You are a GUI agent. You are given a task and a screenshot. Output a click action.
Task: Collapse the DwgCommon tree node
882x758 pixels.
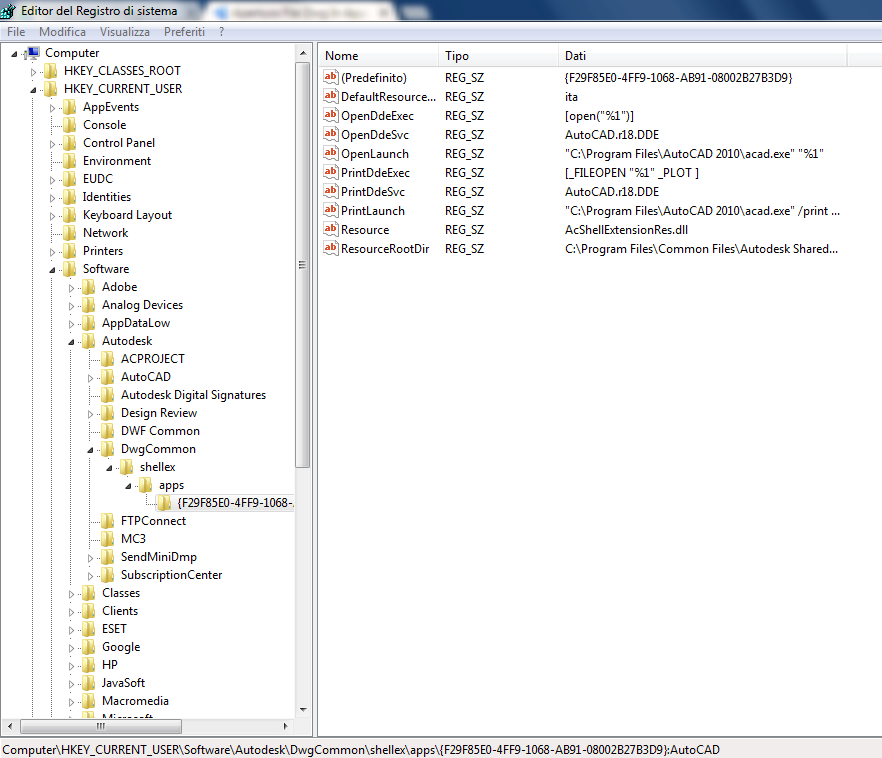pos(91,449)
